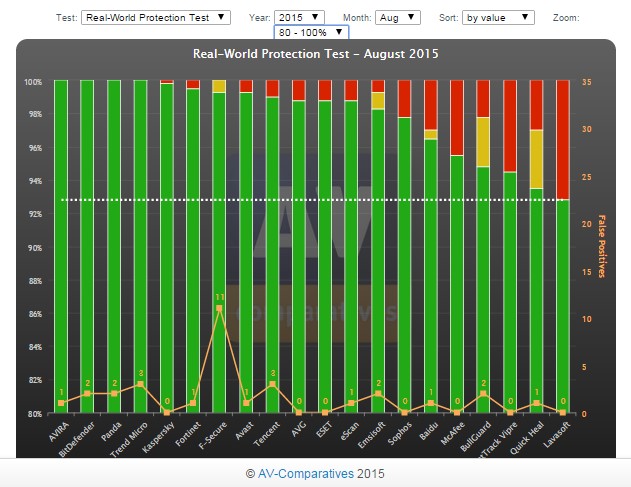
Task: Click the 100% left axis label
Action: [x=33, y=82]
